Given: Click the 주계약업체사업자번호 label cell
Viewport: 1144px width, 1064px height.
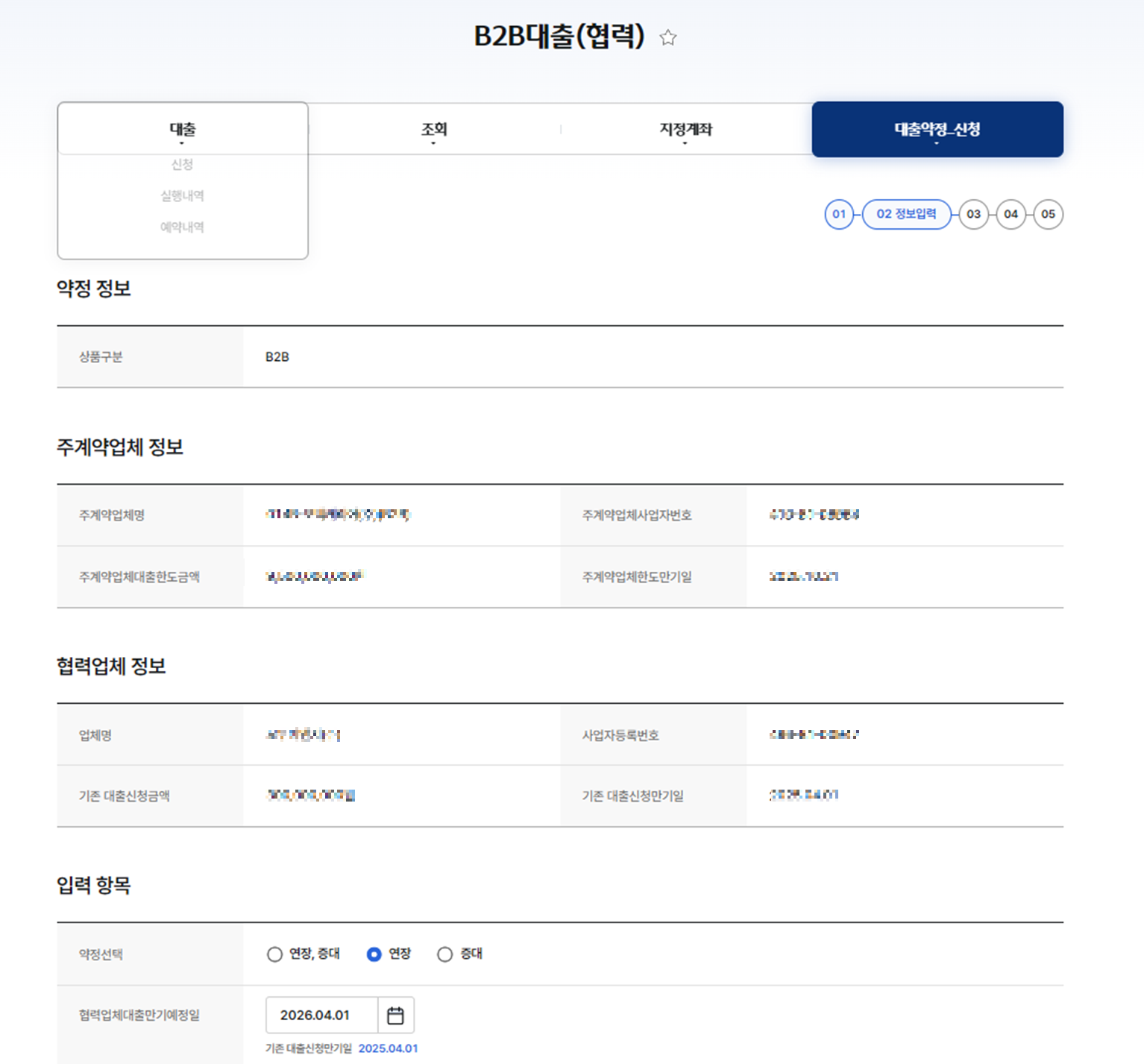Looking at the screenshot, I should 653,515.
